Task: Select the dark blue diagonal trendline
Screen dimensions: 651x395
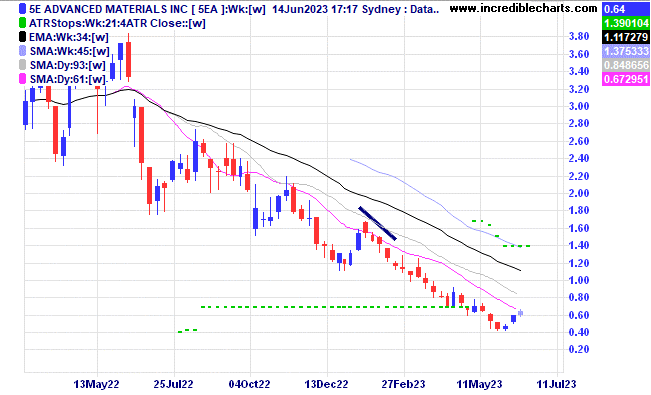Action: (x=377, y=223)
